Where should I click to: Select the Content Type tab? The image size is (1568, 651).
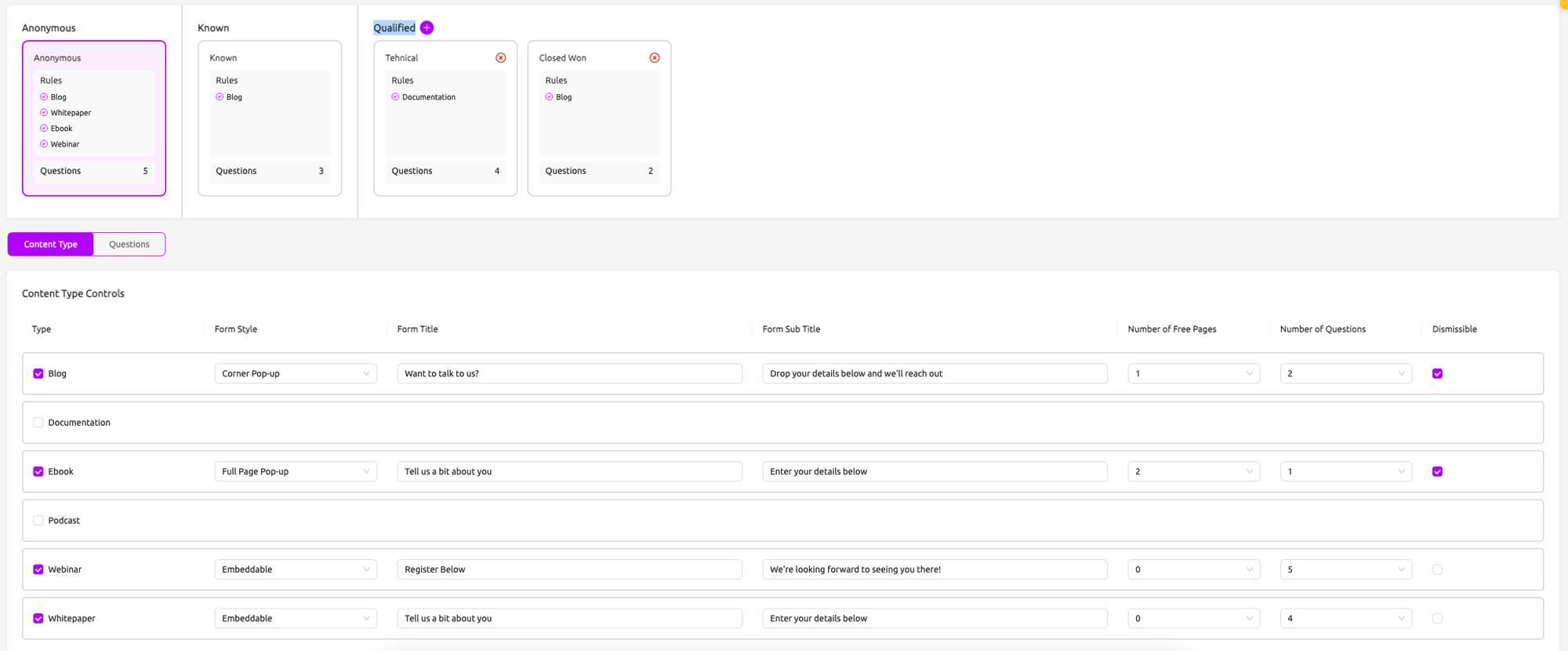[x=50, y=244]
